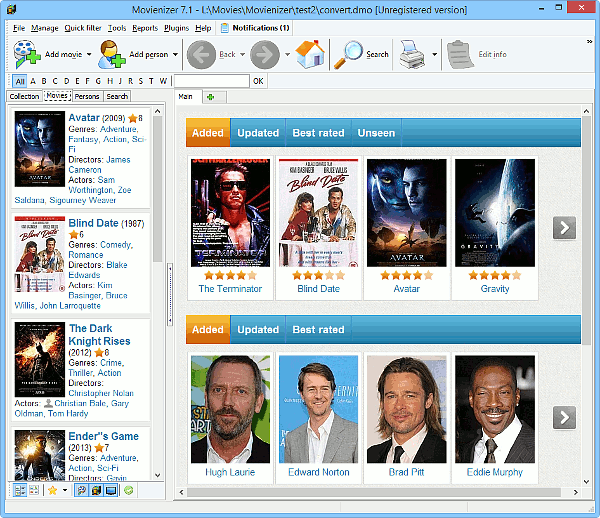Open the Manage menu
This screenshot has width=600, height=518.
coord(45,28)
